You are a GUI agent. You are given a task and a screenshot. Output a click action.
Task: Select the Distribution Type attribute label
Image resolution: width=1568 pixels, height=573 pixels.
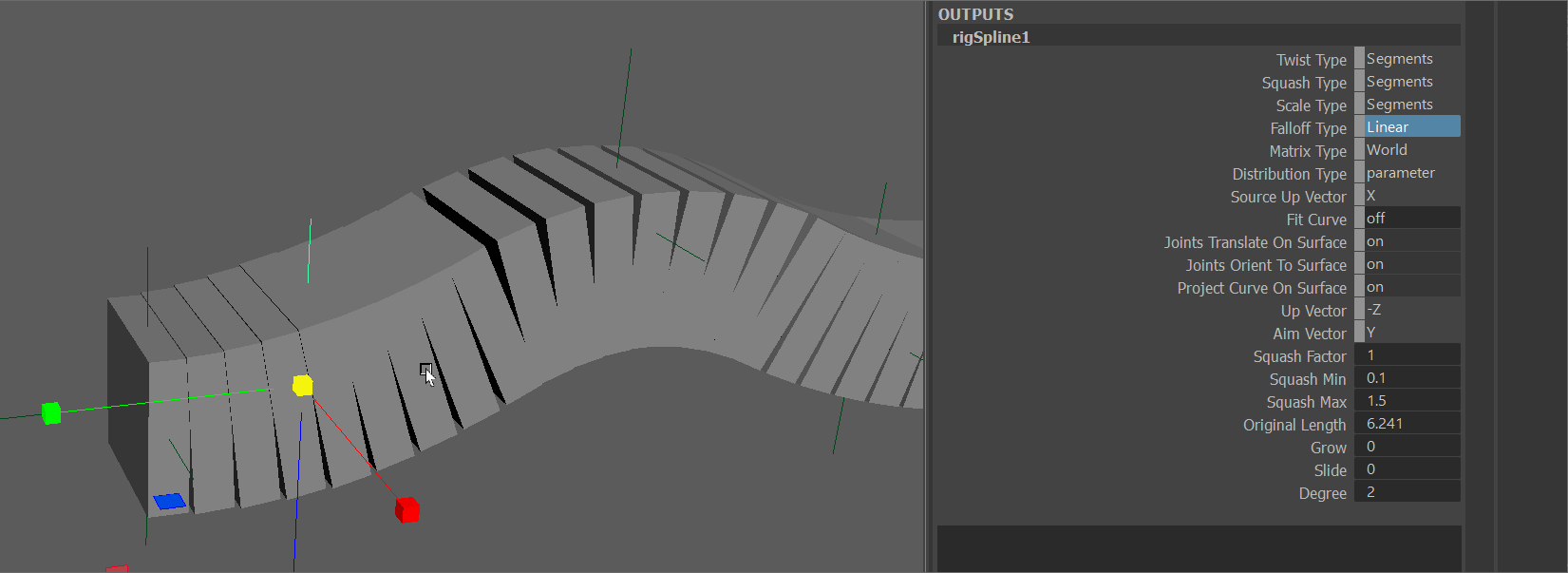(1290, 174)
